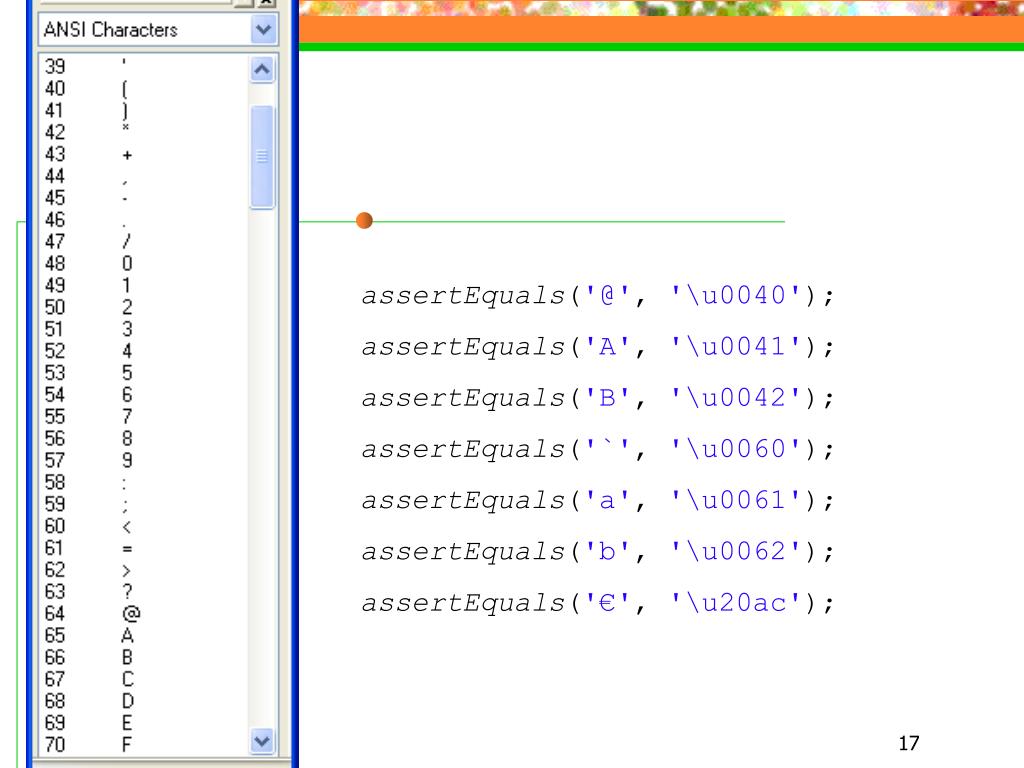Select row 53 digit 5
The width and height of the screenshot is (1024, 768).
click(x=144, y=373)
